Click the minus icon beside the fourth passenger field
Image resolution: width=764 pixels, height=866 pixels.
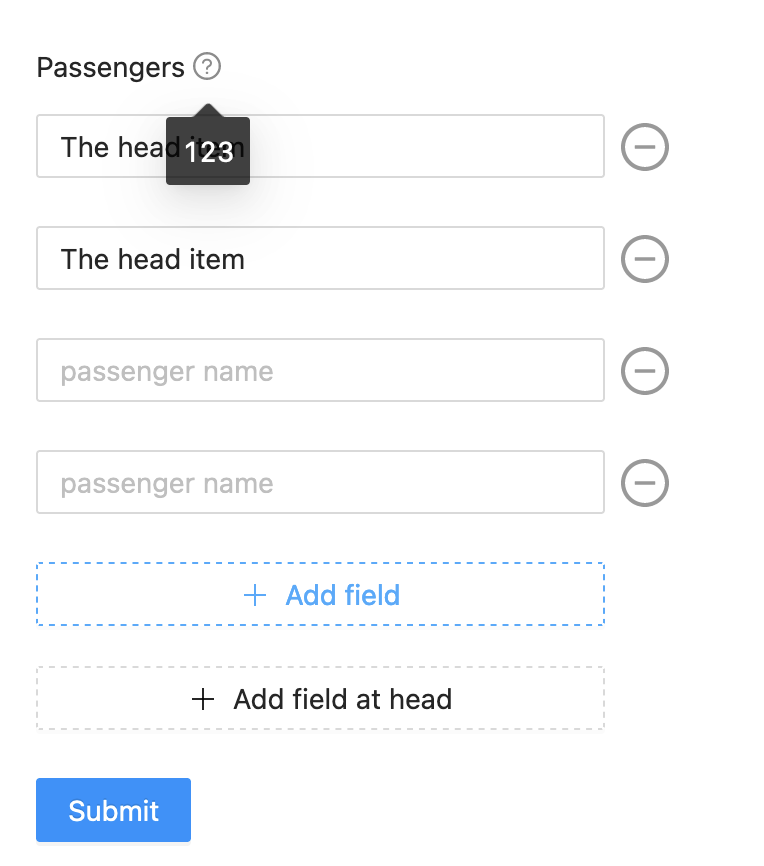click(x=645, y=483)
